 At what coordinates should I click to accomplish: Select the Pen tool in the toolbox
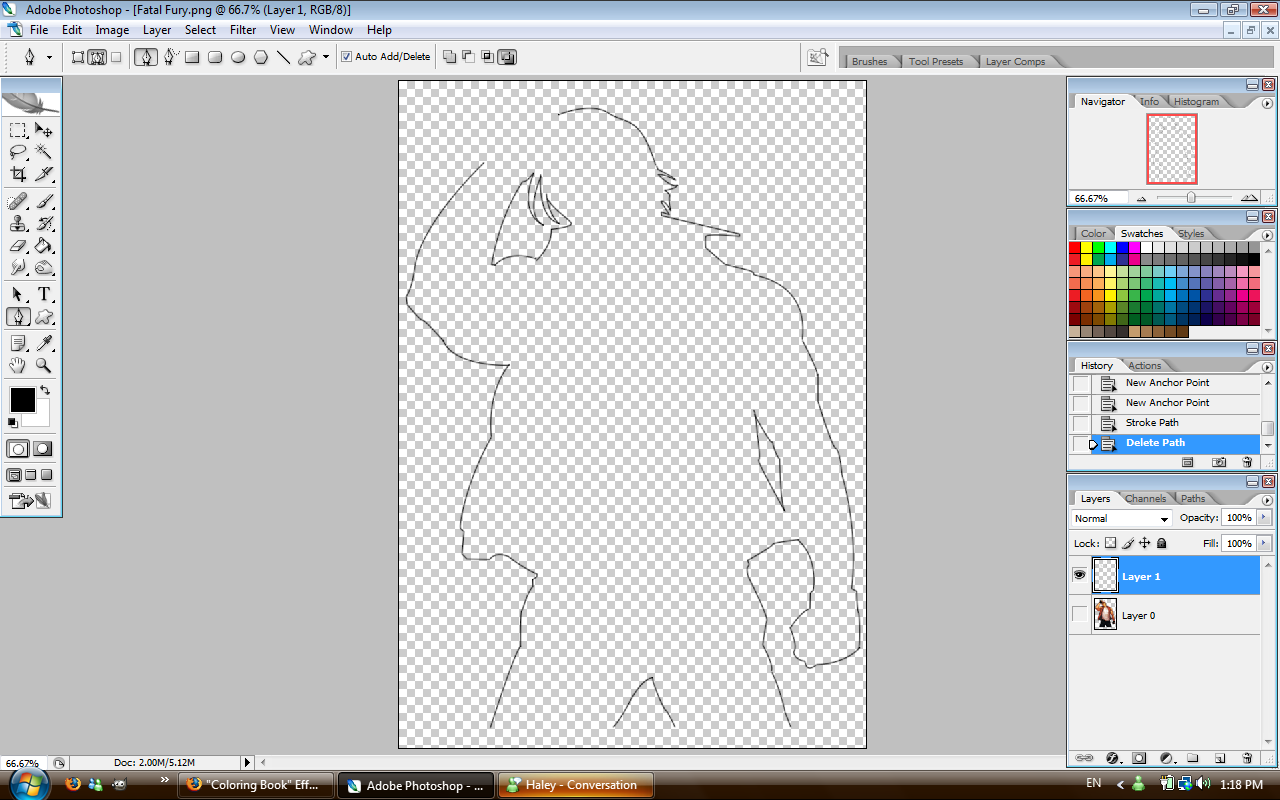click(17, 317)
